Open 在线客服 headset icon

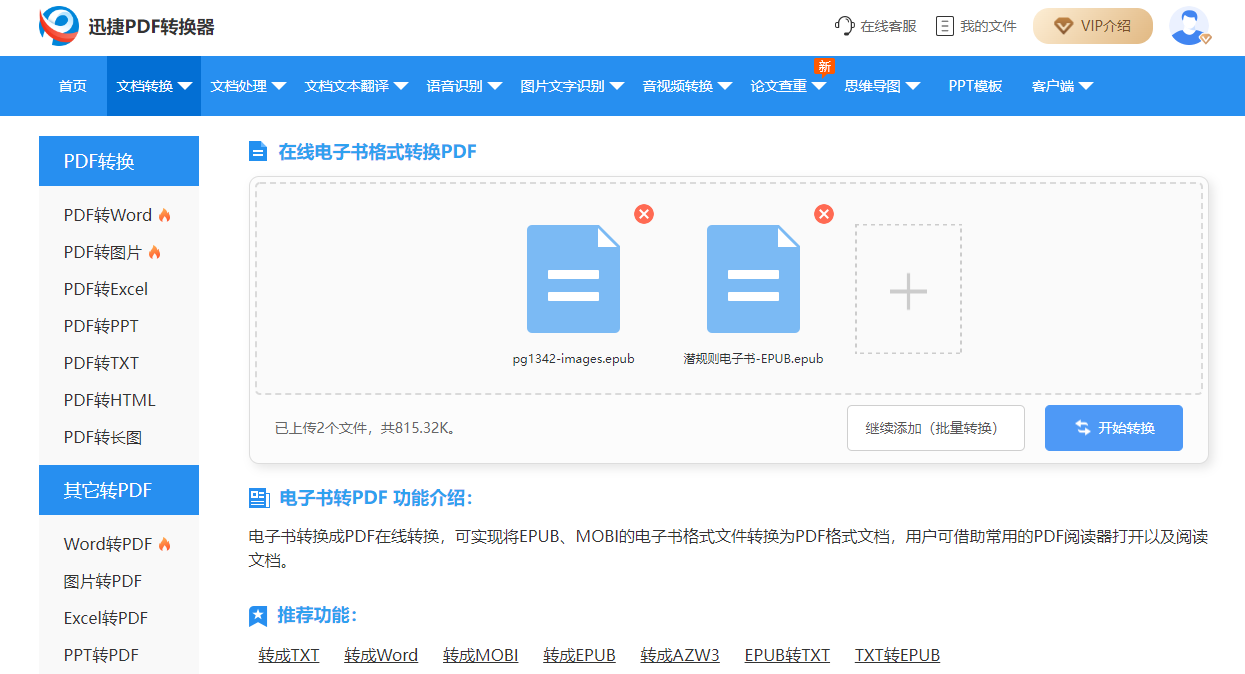pos(844,26)
